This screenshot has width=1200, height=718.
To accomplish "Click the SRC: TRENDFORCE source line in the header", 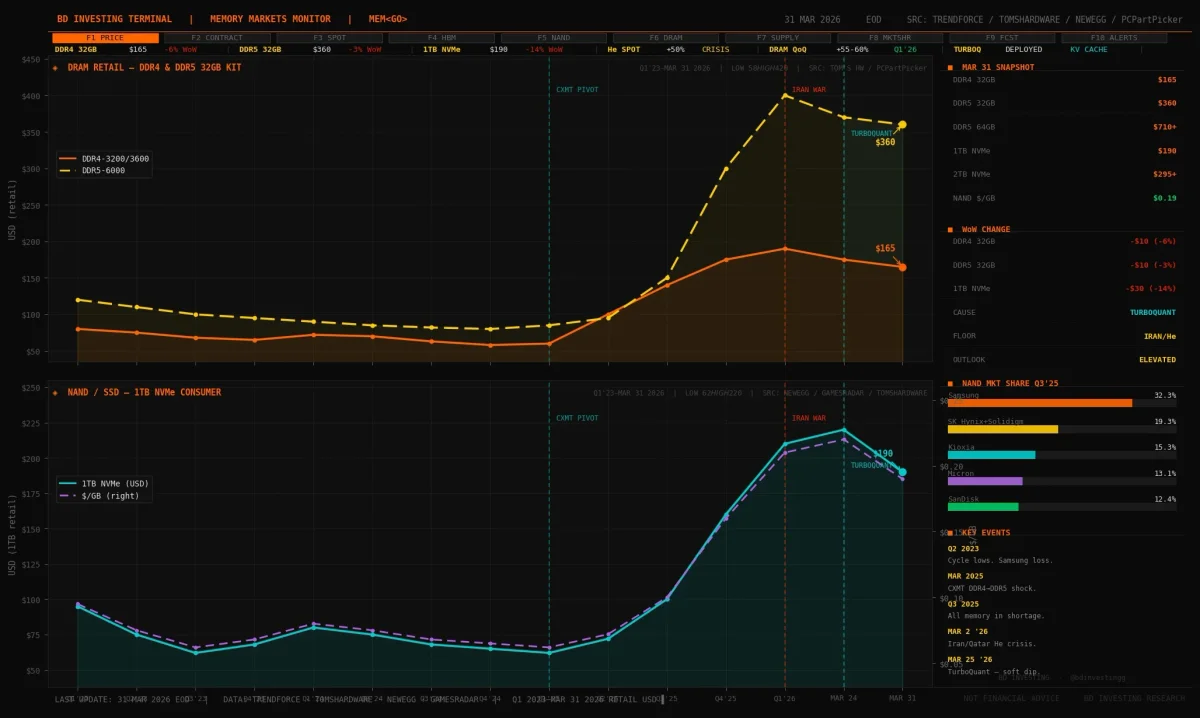I will (x=1046, y=19).
